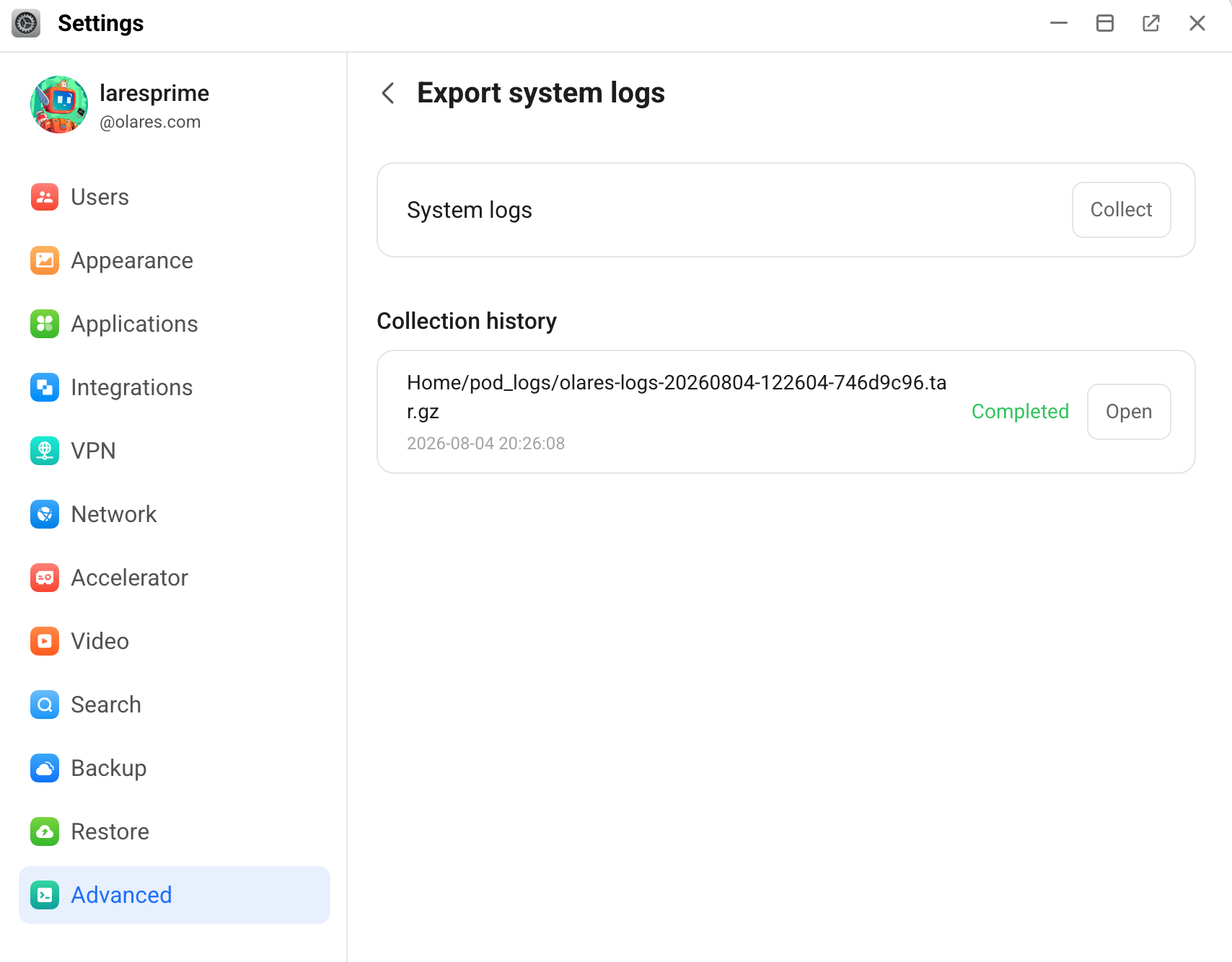Image resolution: width=1232 pixels, height=962 pixels.
Task: Click the olares-logs tar.gz file path
Action: pyautogui.click(x=677, y=397)
